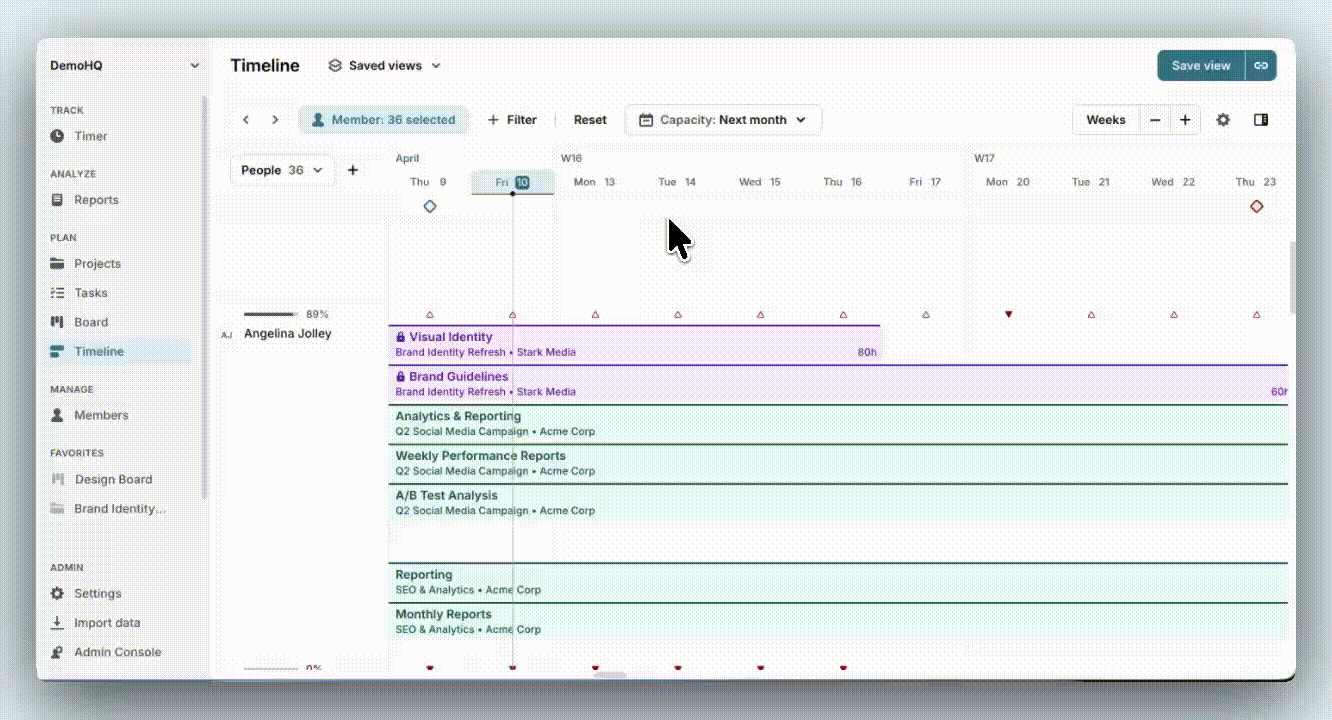The width and height of the screenshot is (1332, 720).
Task: Click the Reset filters button
Action: [590, 120]
